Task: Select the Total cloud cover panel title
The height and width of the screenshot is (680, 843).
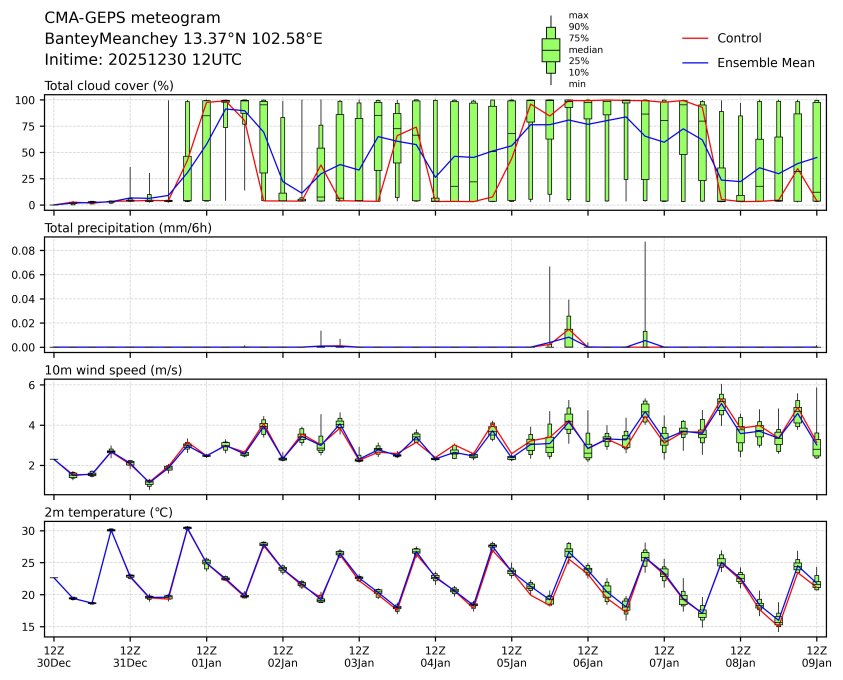Action: point(109,86)
